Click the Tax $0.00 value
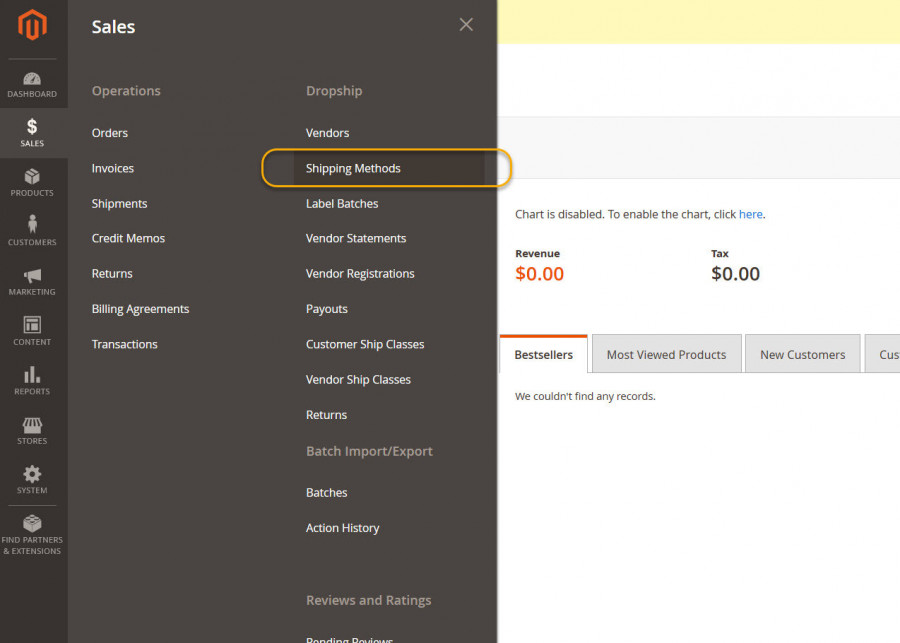900x643 pixels. (x=735, y=274)
